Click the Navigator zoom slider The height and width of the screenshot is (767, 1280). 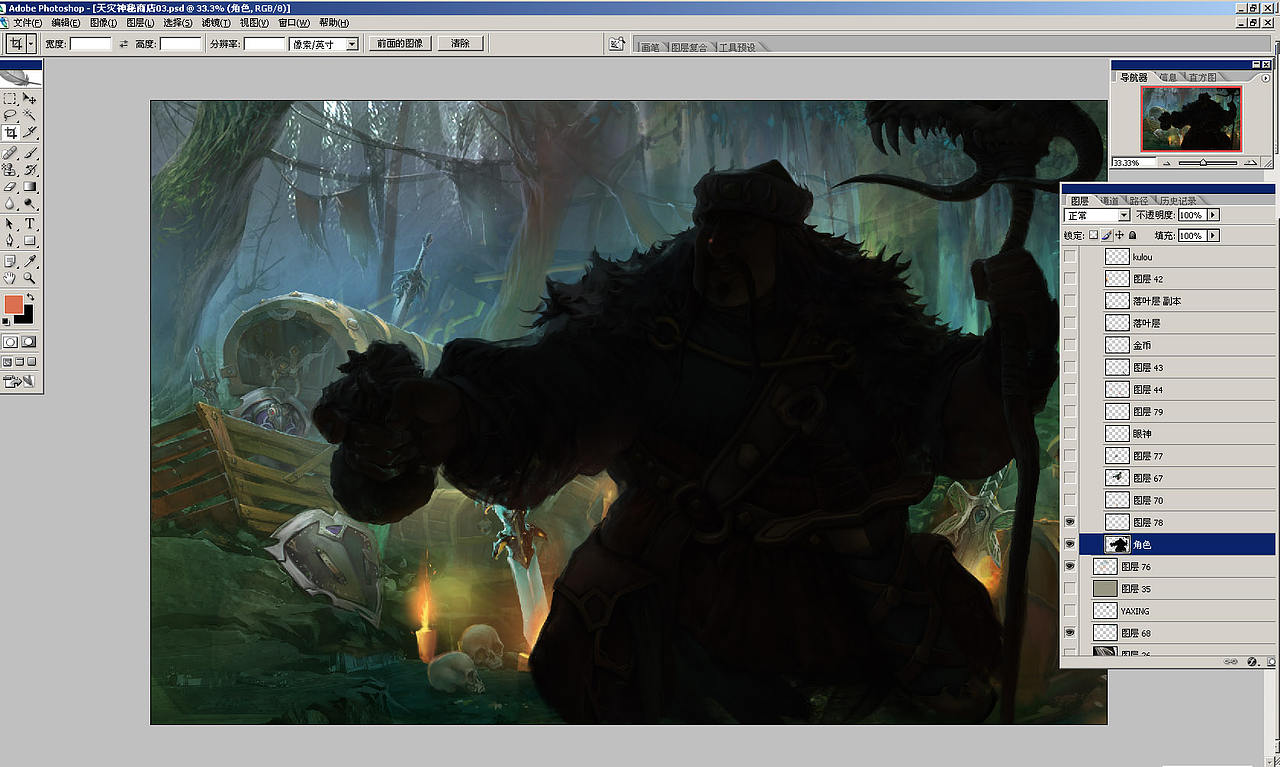(x=1205, y=162)
